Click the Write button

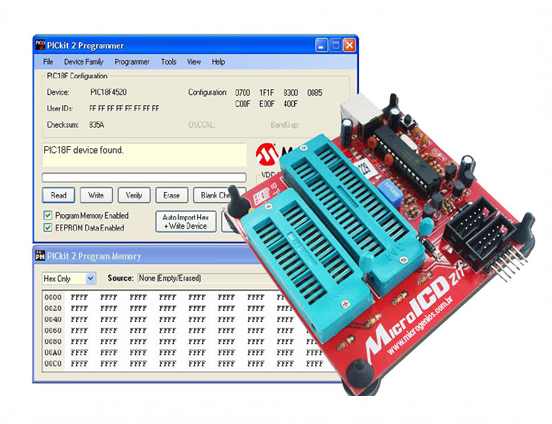pos(96,195)
